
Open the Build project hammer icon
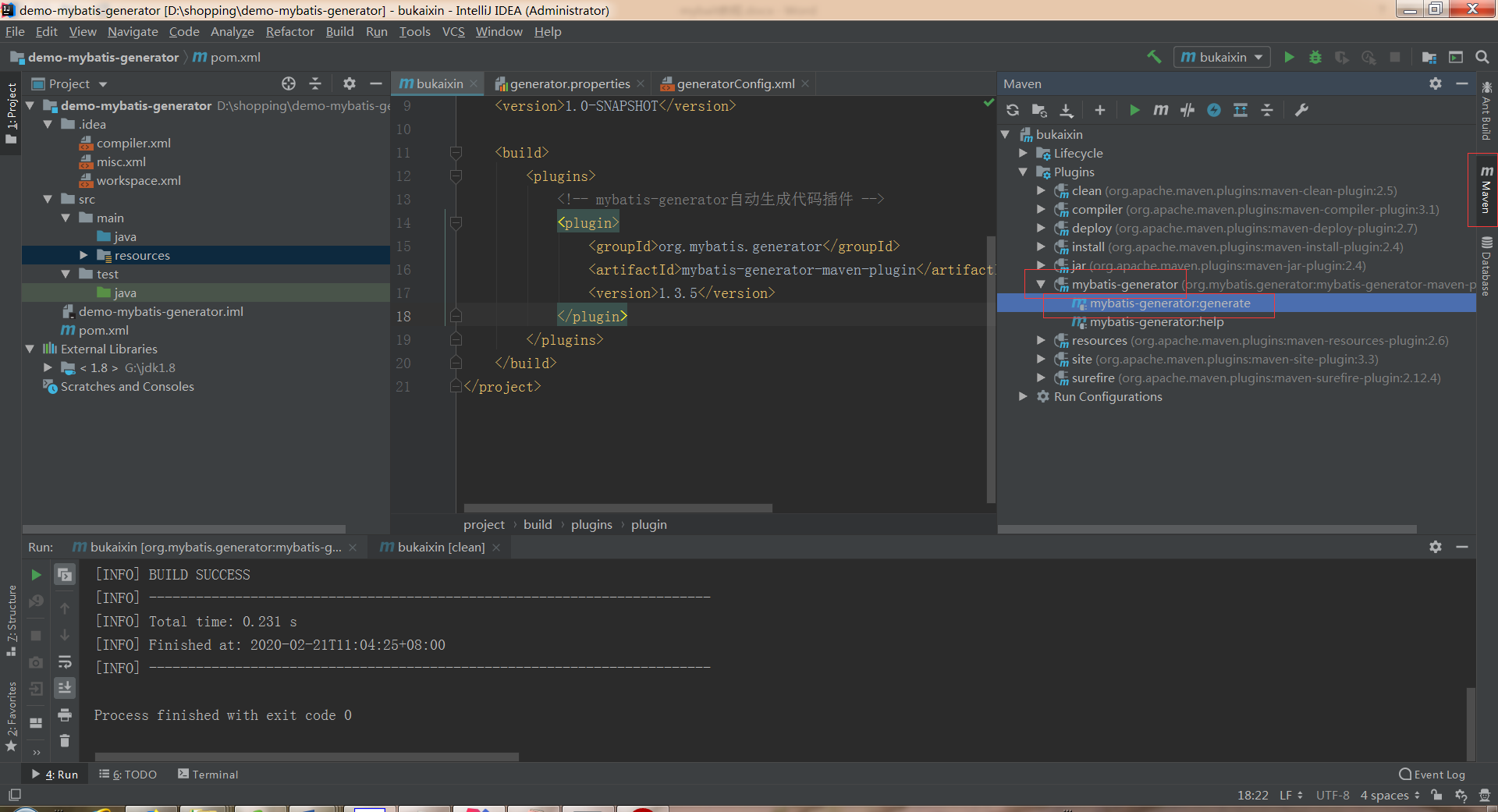pos(1154,57)
